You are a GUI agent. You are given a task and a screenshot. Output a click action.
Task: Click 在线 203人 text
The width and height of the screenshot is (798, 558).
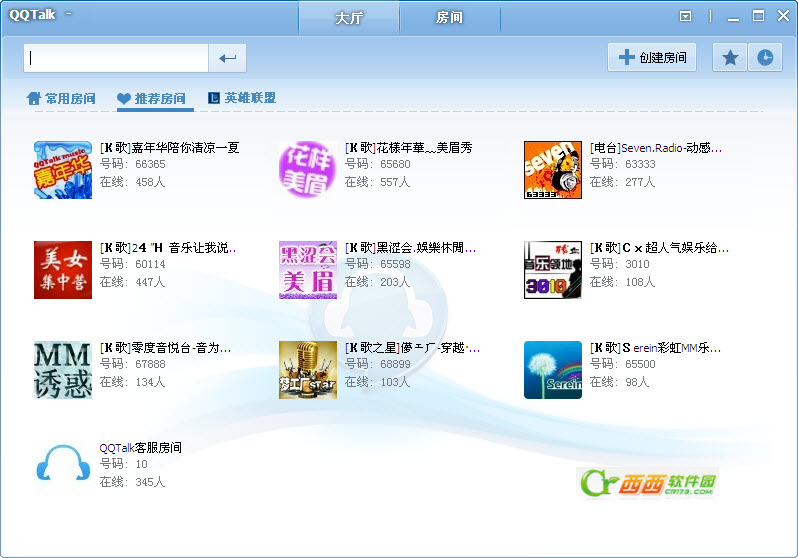coord(377,282)
